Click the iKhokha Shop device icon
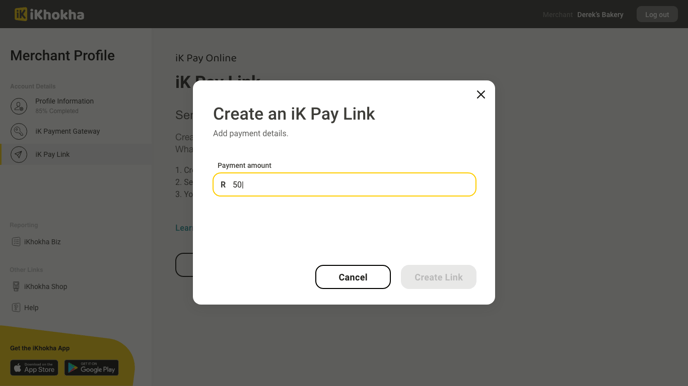The width and height of the screenshot is (688, 386). (x=16, y=286)
